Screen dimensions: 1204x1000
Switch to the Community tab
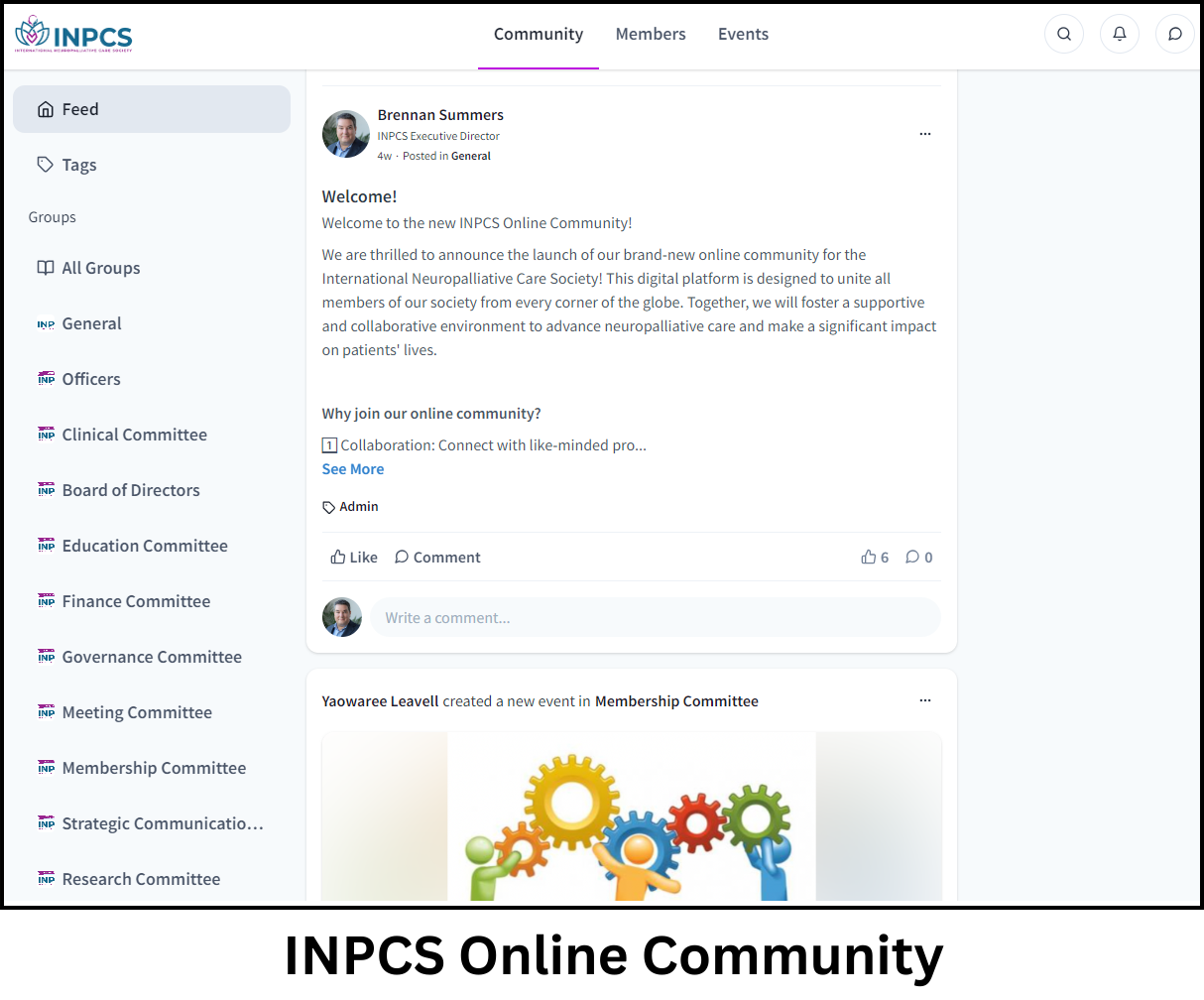539,34
